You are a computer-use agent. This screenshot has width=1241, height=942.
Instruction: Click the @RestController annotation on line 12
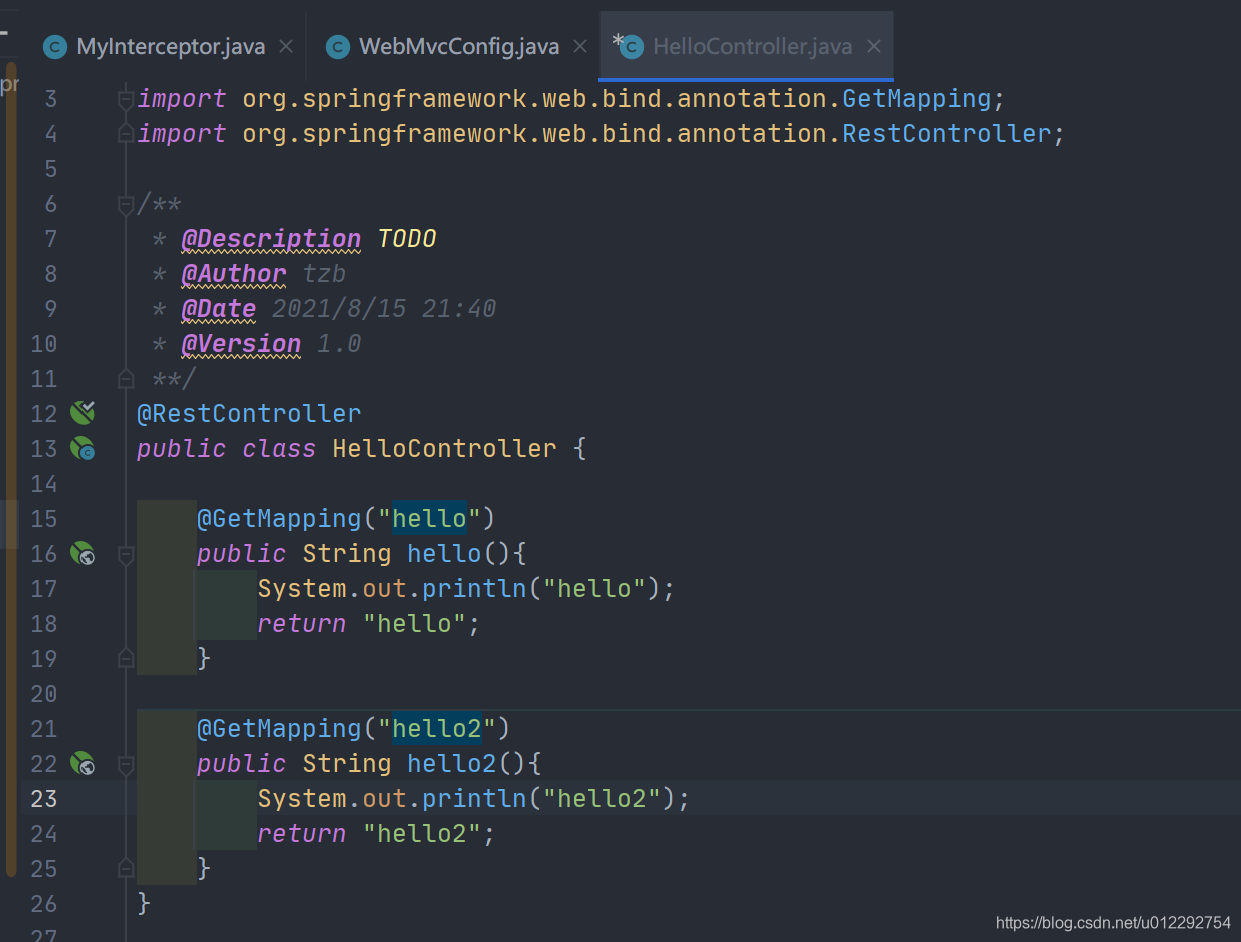point(249,413)
